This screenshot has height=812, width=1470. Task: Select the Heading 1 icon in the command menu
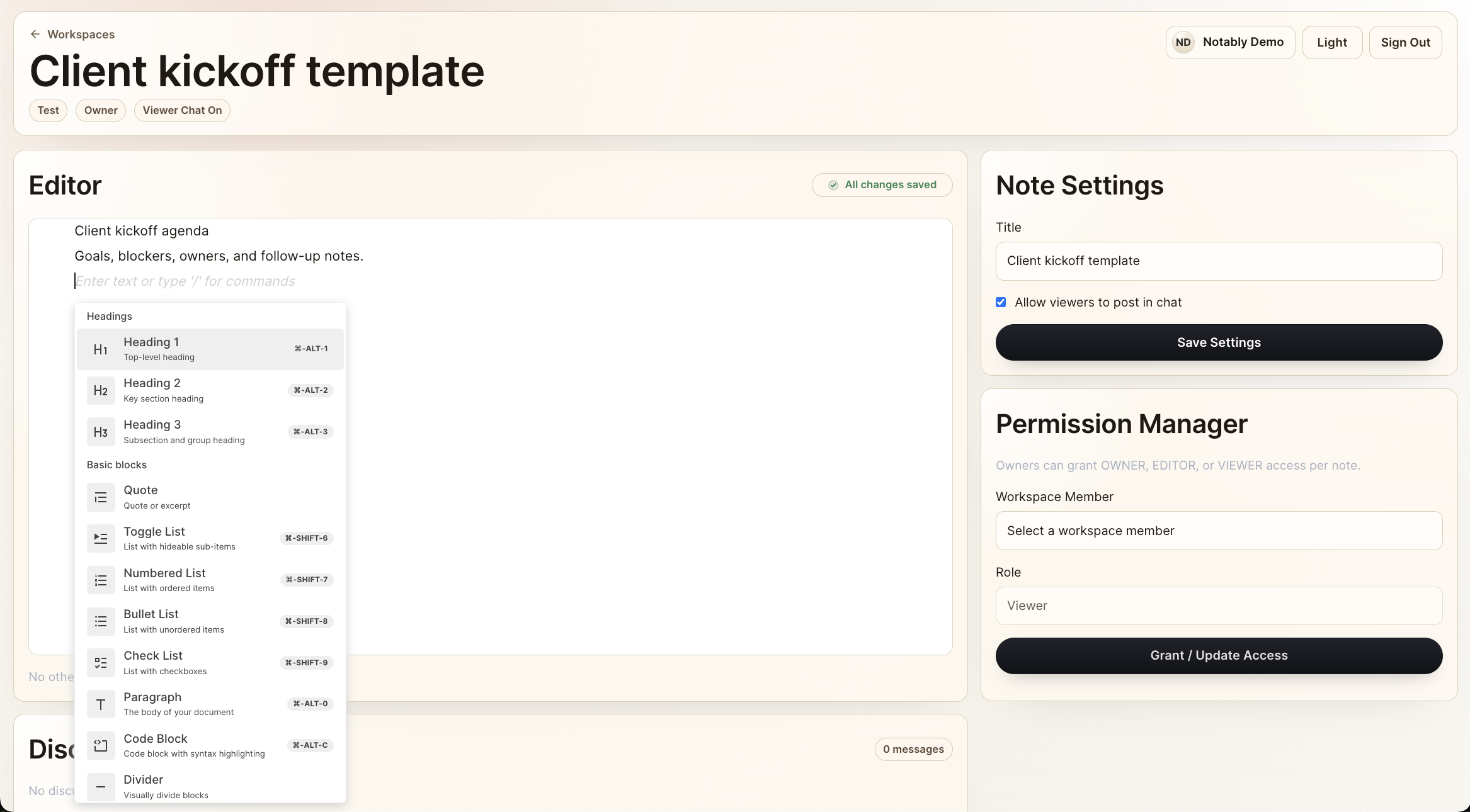click(x=100, y=349)
